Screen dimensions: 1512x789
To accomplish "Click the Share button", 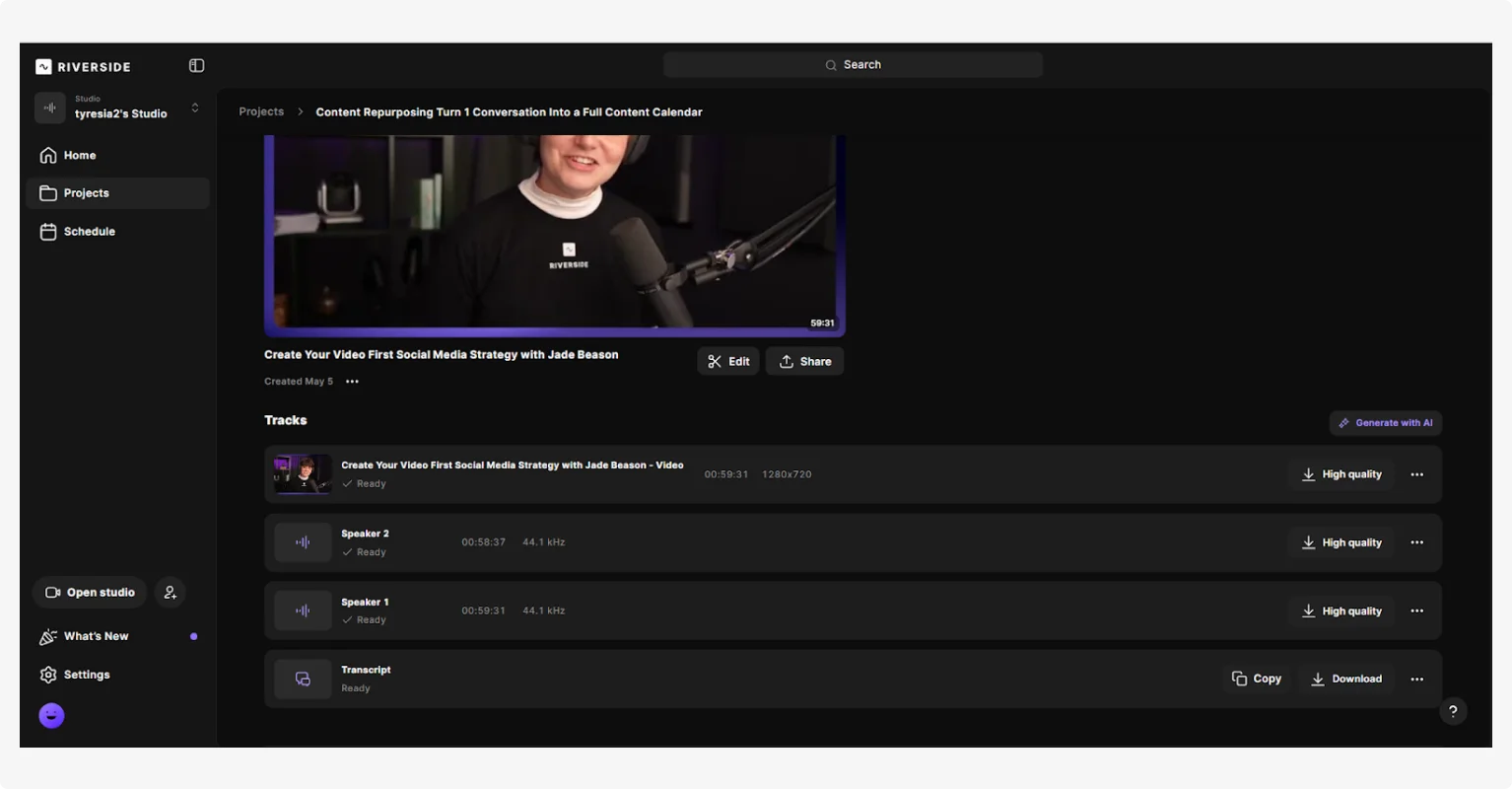I will [805, 362].
